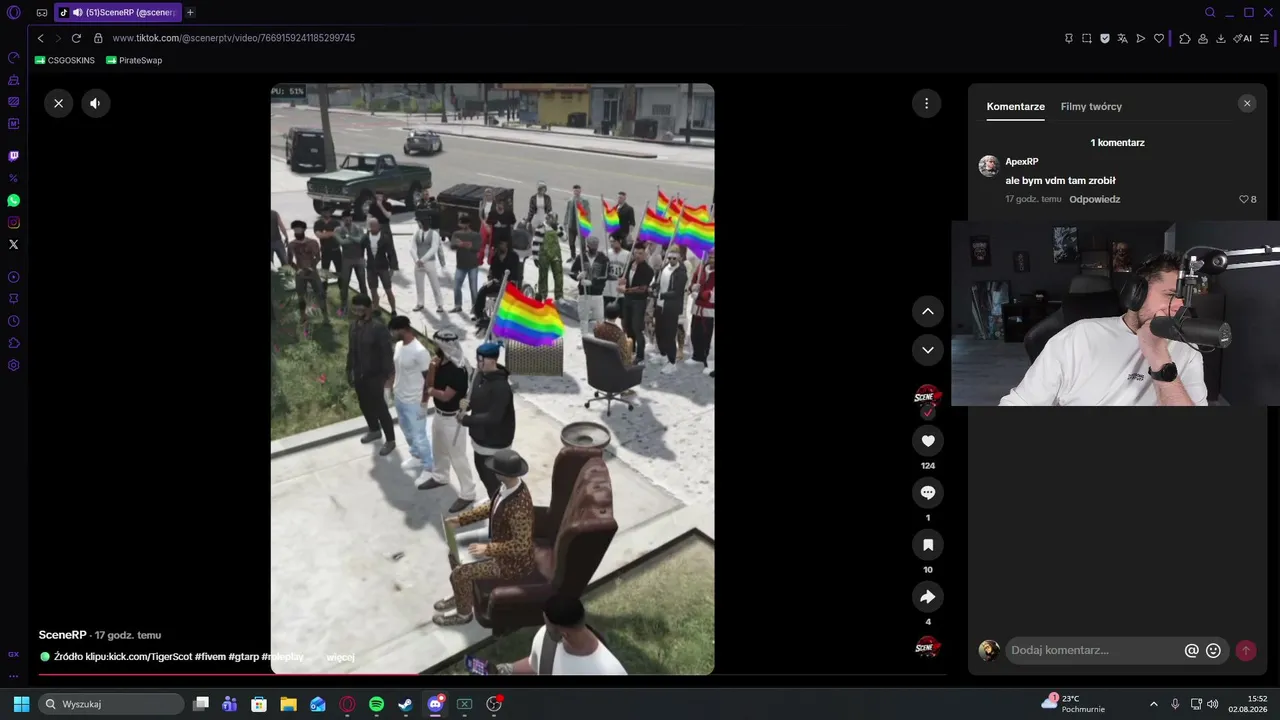The height and width of the screenshot is (720, 1280).
Task: Open Spotify from the taskbar
Action: [376, 704]
